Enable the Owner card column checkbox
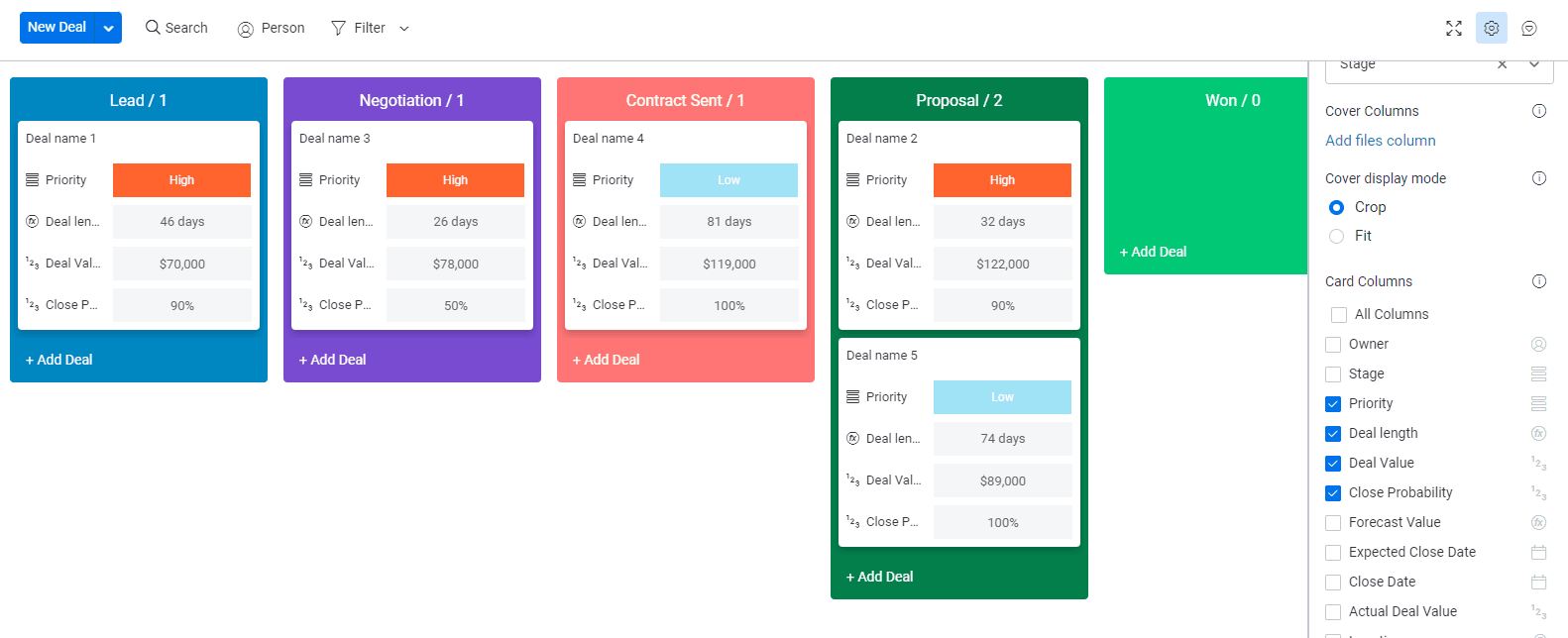The height and width of the screenshot is (638, 1568). [x=1333, y=344]
